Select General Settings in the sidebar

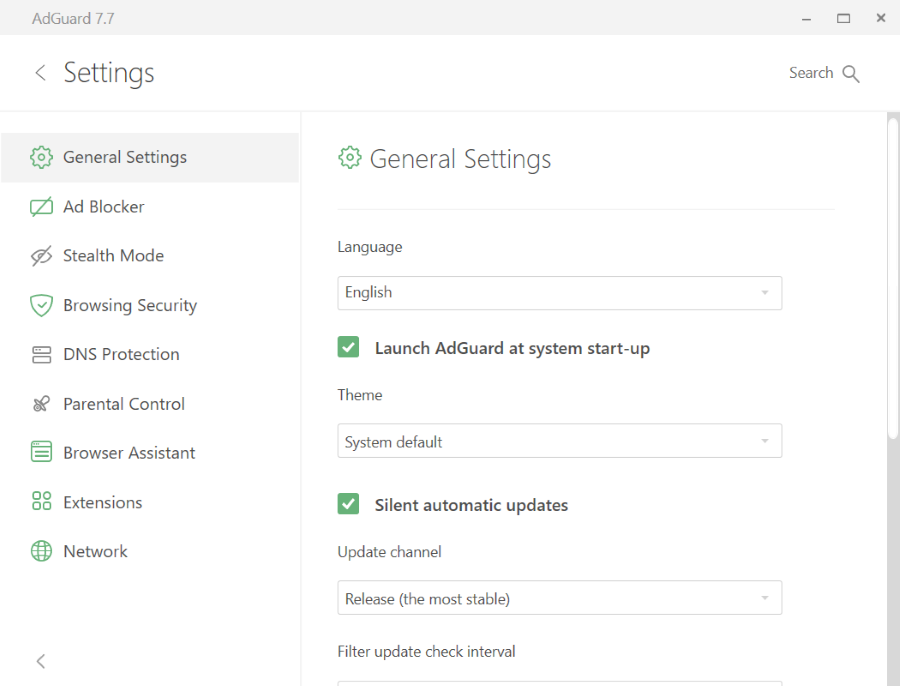[125, 157]
